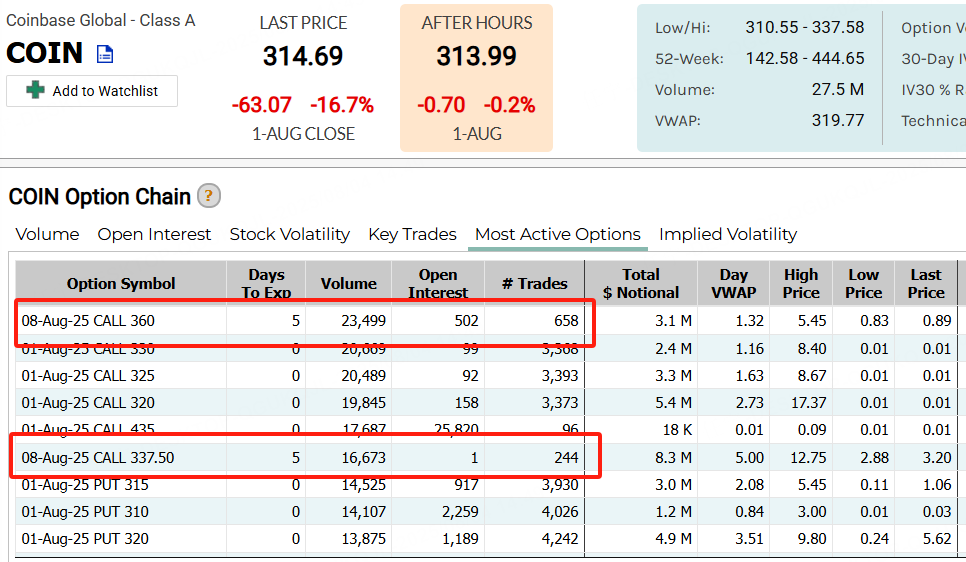This screenshot has height=562, width=966.
Task: Select the 01-Aug-25 PUT 320 option
Action: (85, 539)
